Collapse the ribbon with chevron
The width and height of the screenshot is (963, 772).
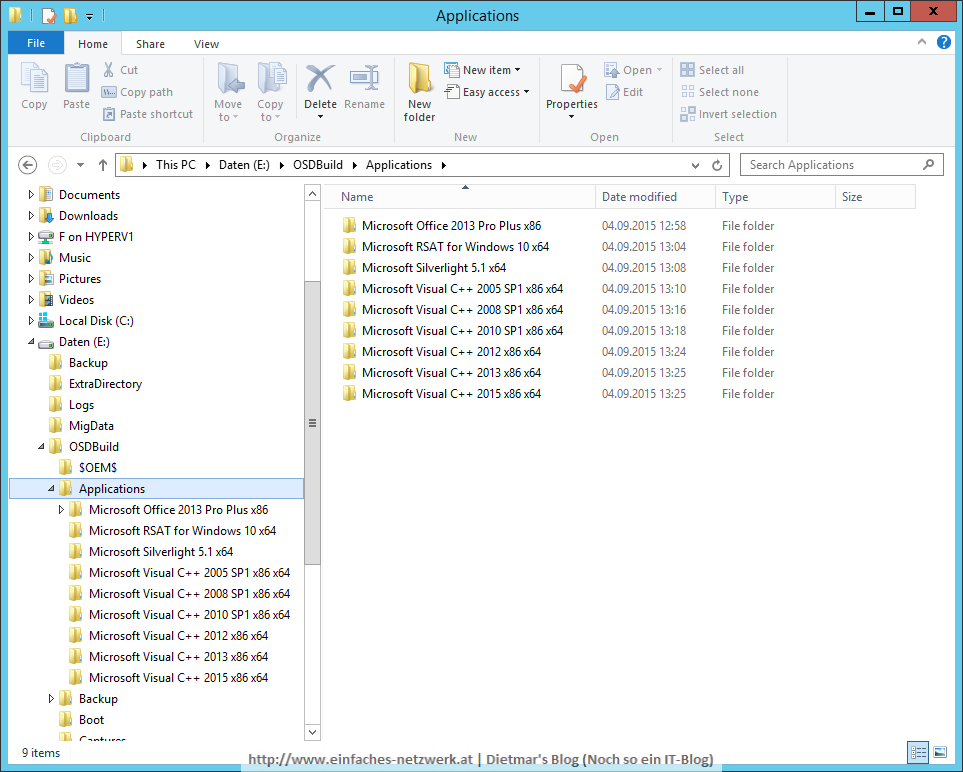point(921,42)
